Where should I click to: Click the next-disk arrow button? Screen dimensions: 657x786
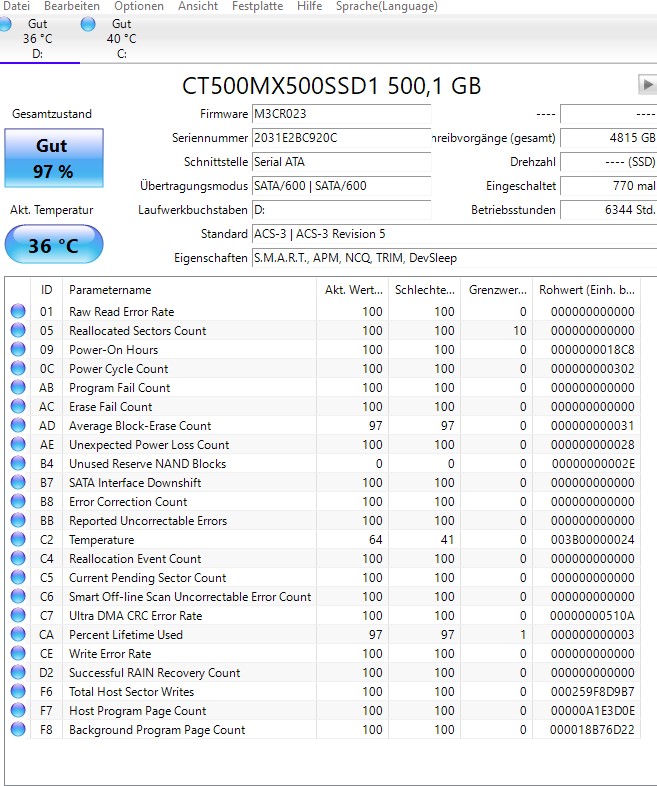pos(647,84)
